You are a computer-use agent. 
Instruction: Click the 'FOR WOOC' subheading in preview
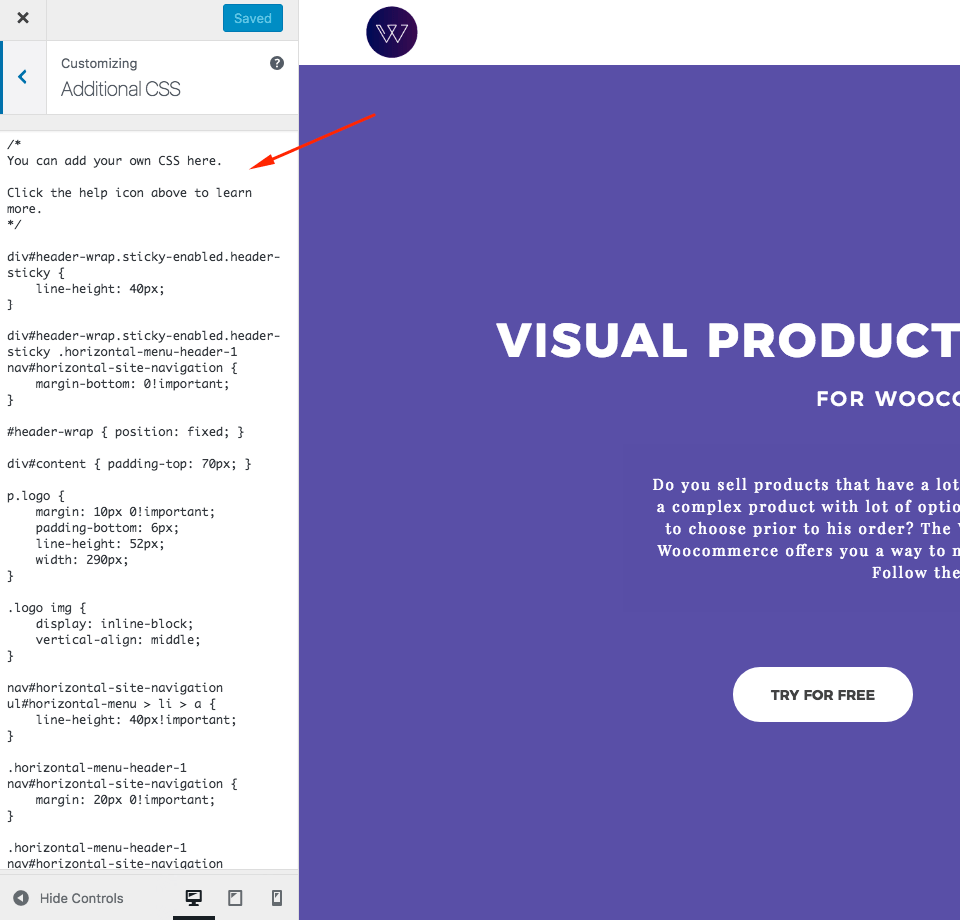point(888,399)
